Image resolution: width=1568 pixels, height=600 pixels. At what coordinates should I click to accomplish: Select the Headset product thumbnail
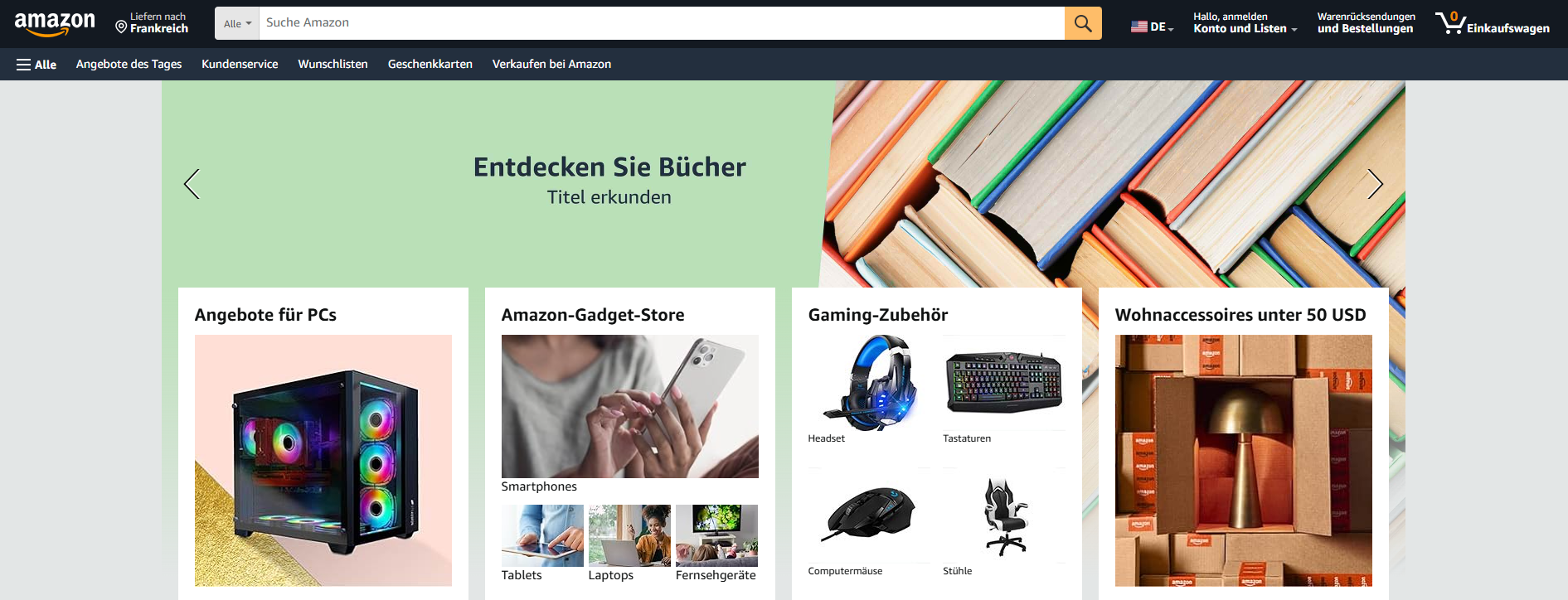868,383
